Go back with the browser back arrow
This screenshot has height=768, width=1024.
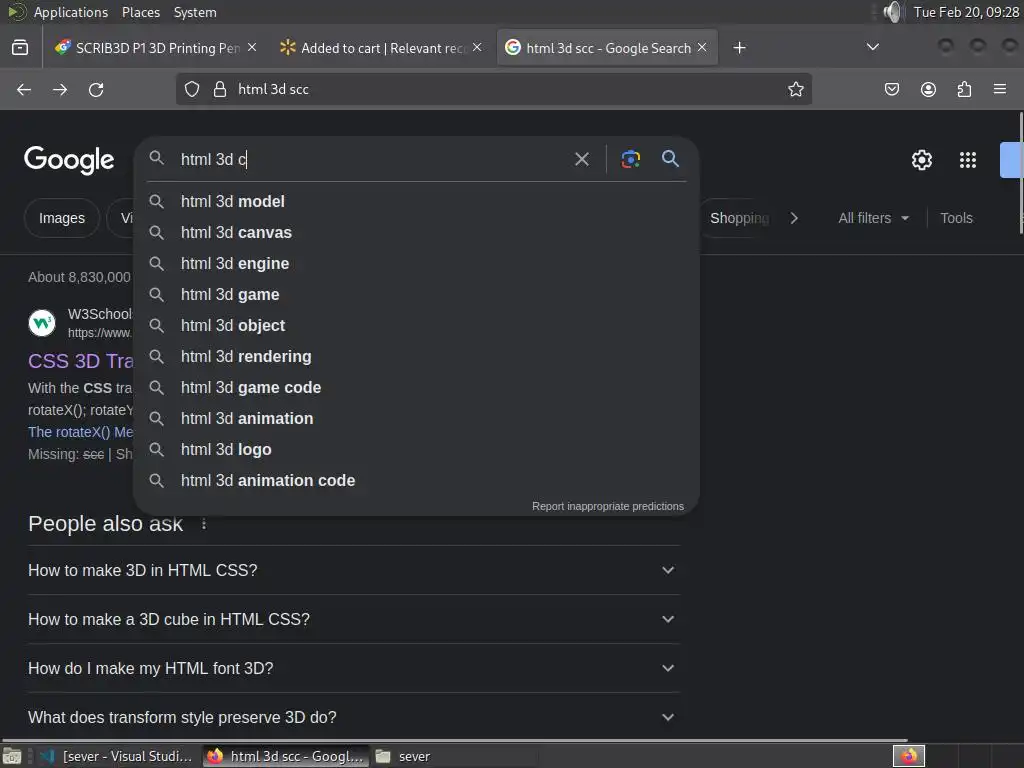(x=24, y=89)
